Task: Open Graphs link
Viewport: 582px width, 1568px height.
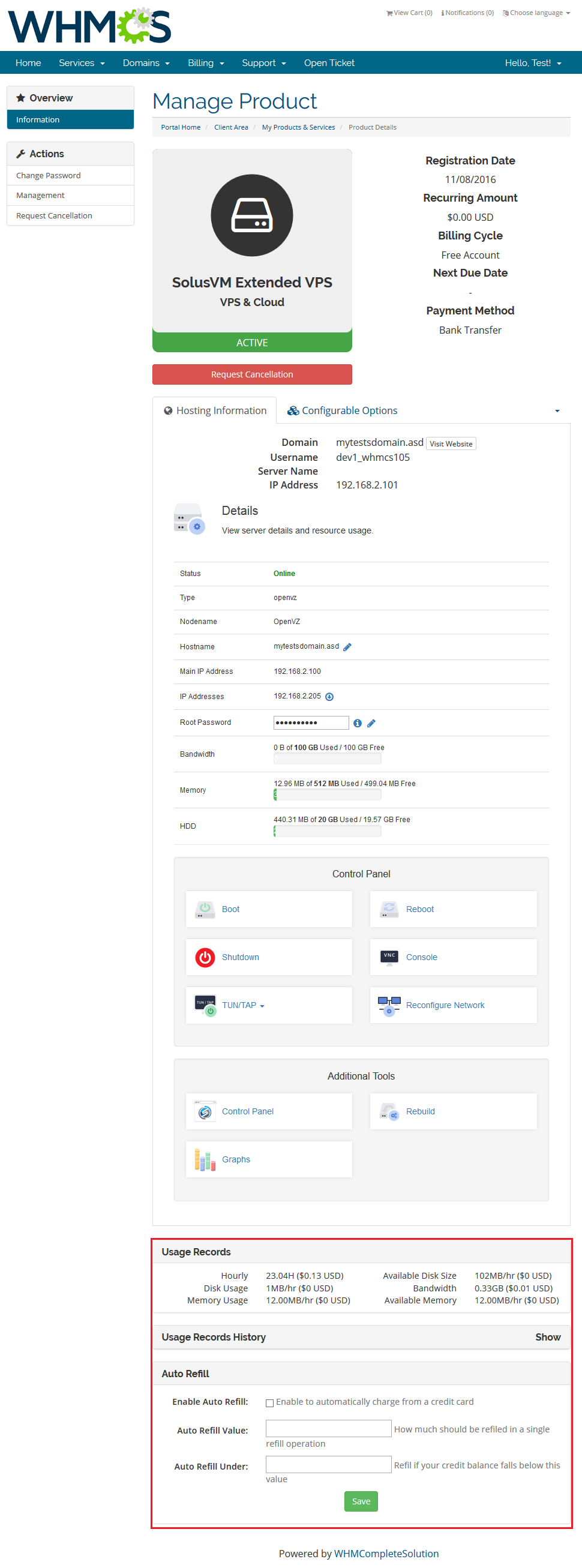Action: click(x=236, y=1159)
